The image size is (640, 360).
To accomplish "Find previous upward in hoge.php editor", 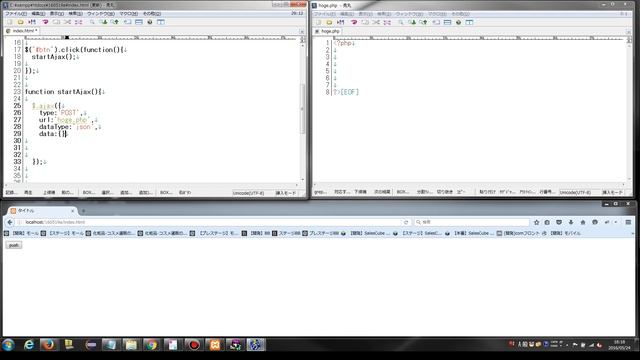I will [424, 22].
